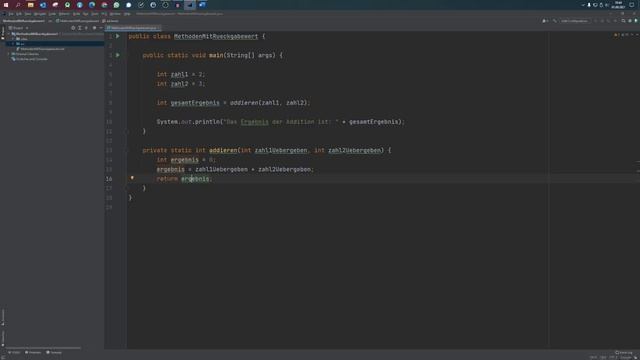Open the lightbulb quick-fix on line 16
This screenshot has width=640, height=360.
(132, 178)
